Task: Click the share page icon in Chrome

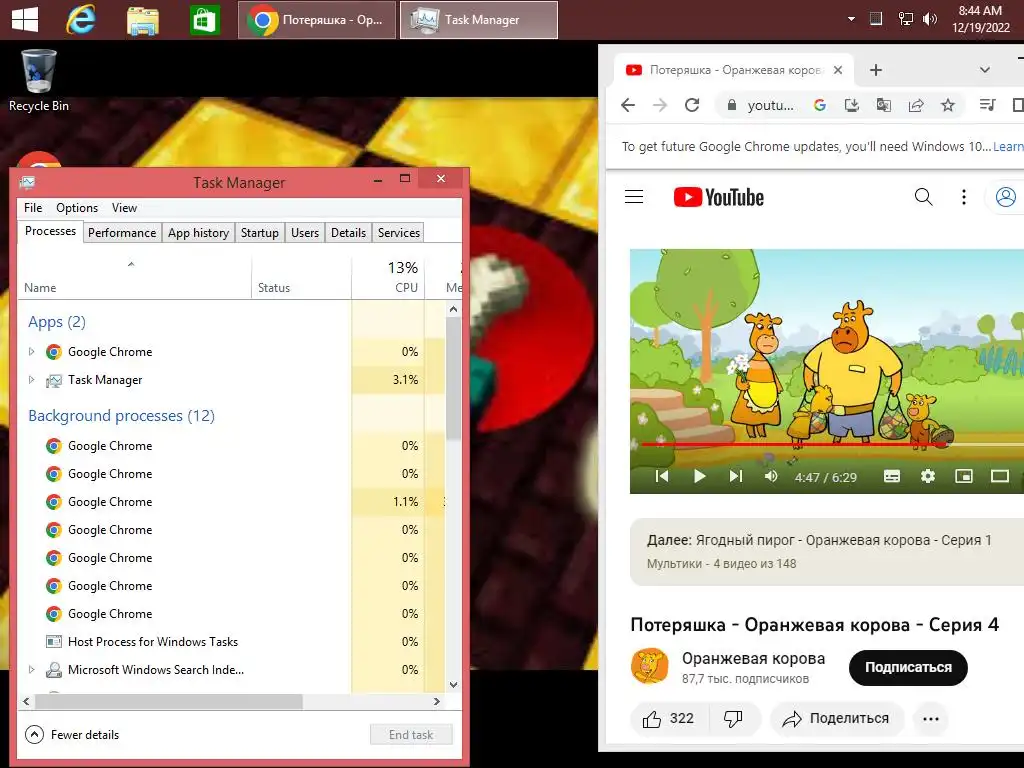Action: coord(916,105)
